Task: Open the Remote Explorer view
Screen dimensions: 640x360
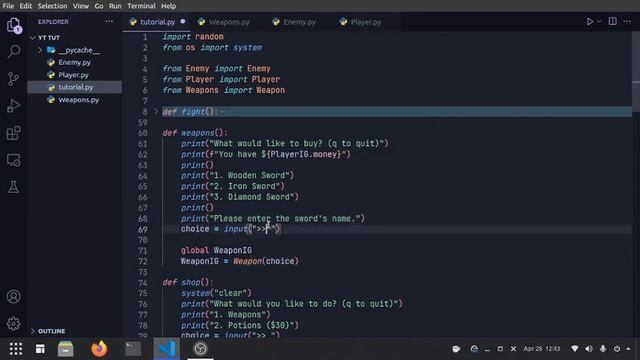Action: tap(13, 160)
